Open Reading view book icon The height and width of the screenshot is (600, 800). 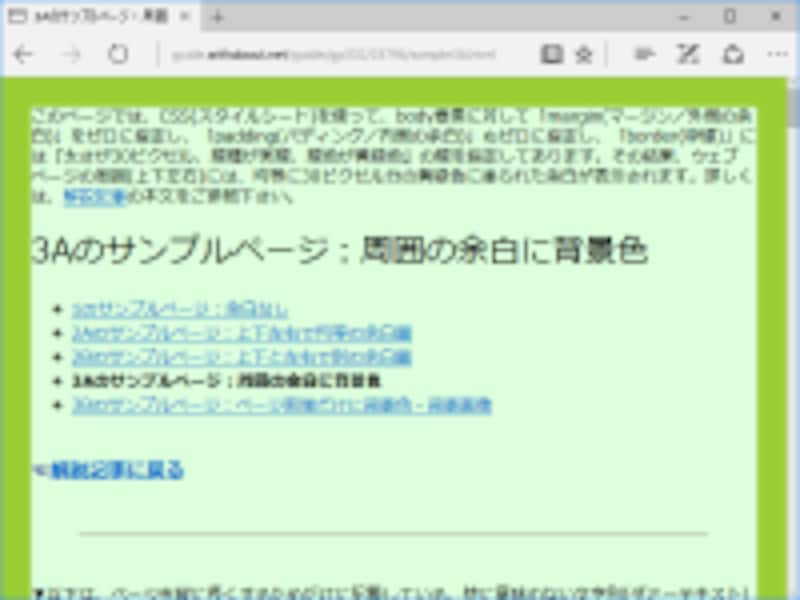coord(551,54)
